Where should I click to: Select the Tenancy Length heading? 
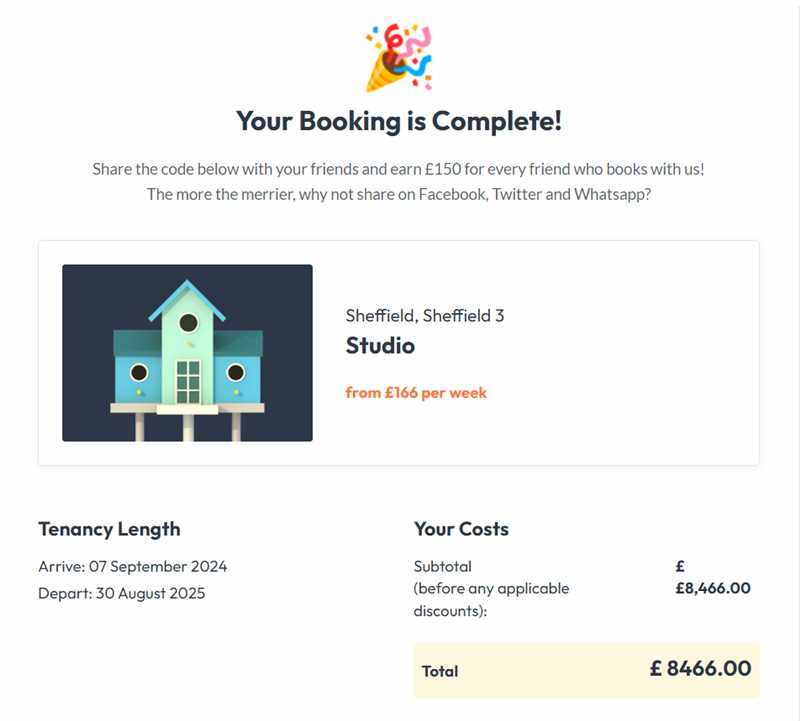click(x=109, y=529)
